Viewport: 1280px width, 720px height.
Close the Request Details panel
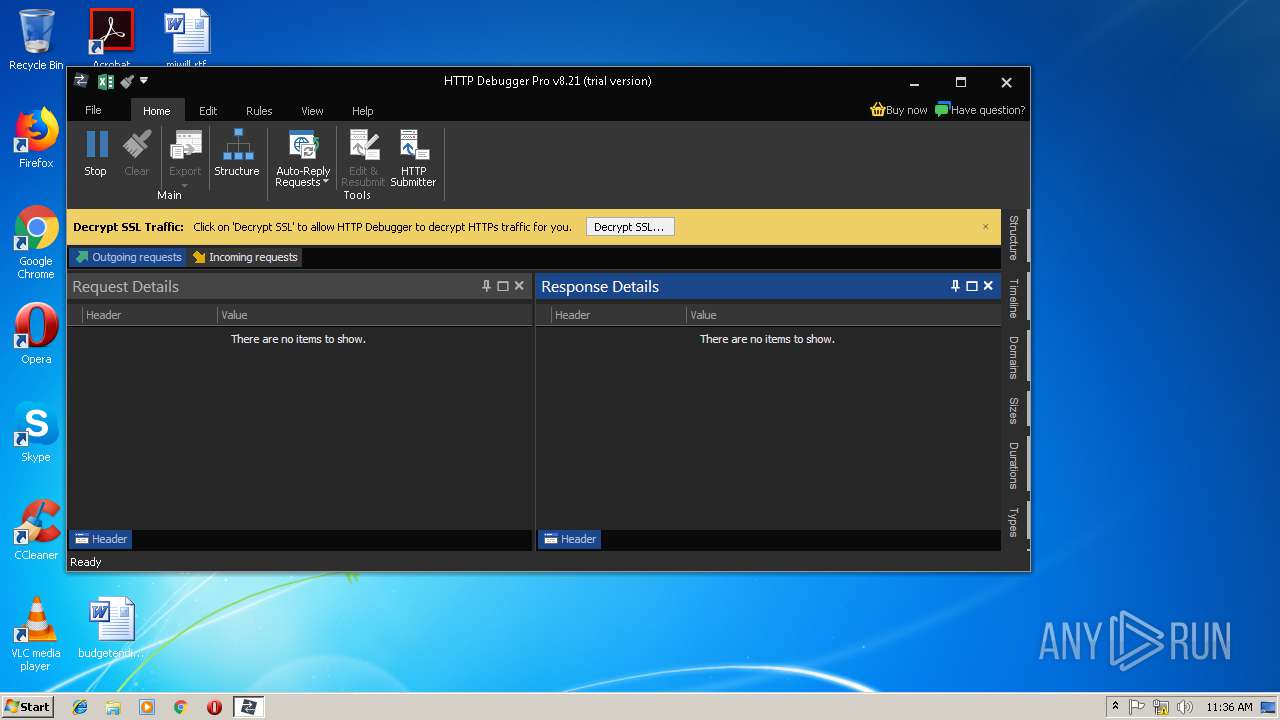(519, 286)
